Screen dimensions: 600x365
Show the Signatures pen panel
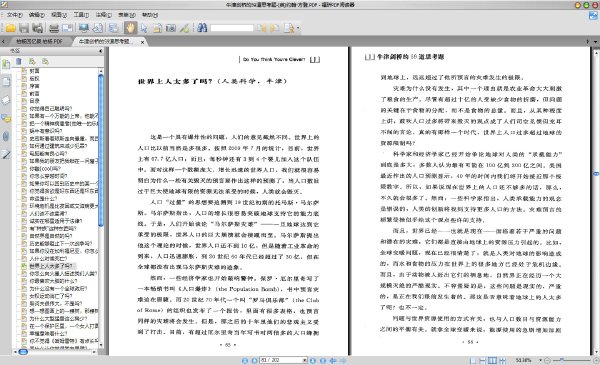6,154
